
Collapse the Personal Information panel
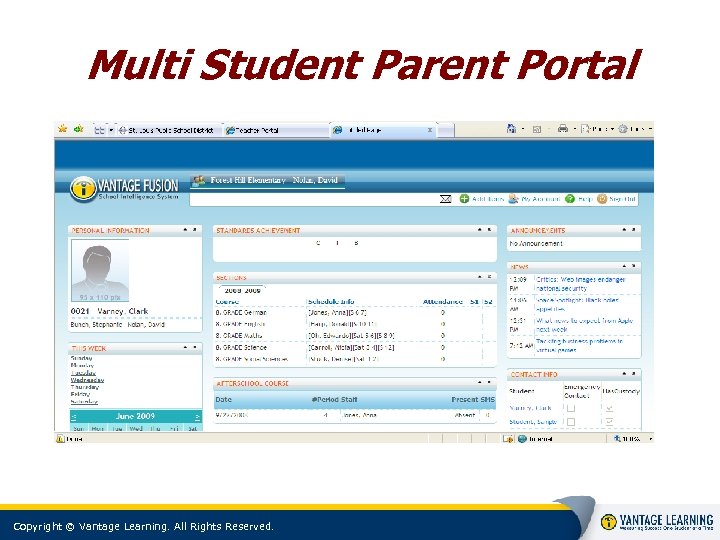pos(186,230)
